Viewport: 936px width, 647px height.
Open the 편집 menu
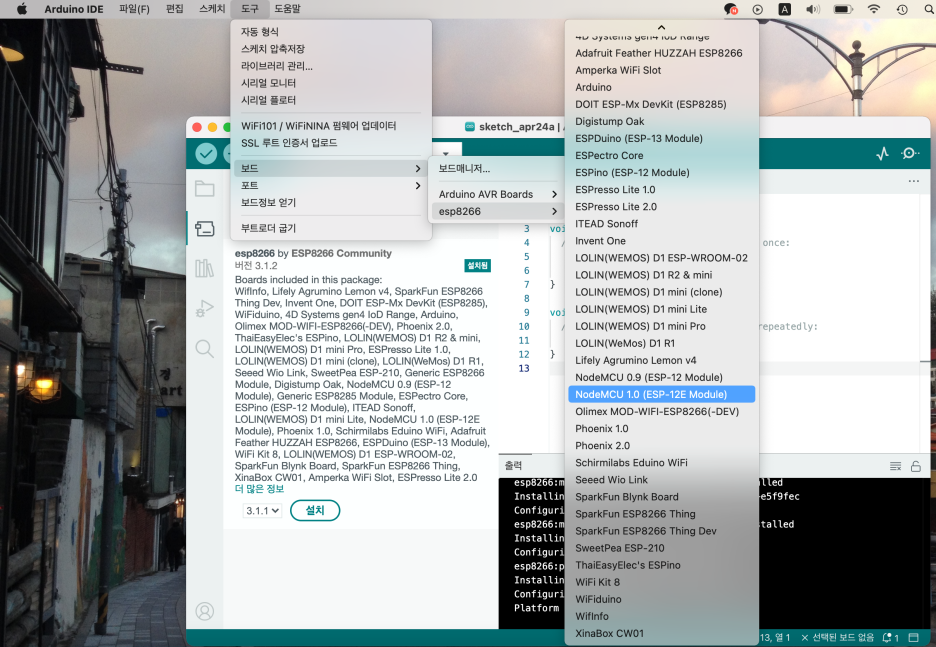click(x=174, y=9)
